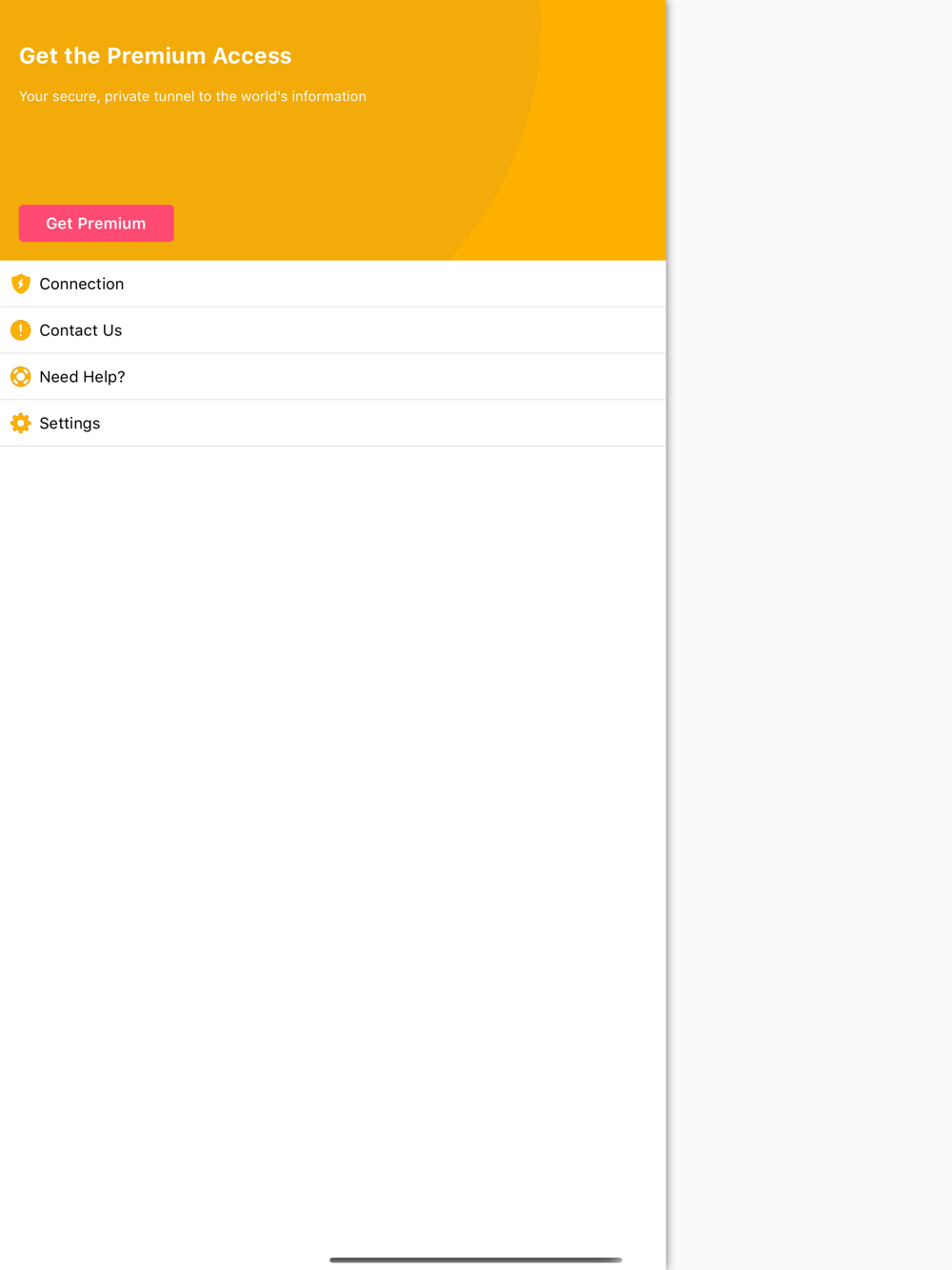This screenshot has height=1270, width=952.
Task: Tap the Get Premium button
Action: click(x=96, y=223)
